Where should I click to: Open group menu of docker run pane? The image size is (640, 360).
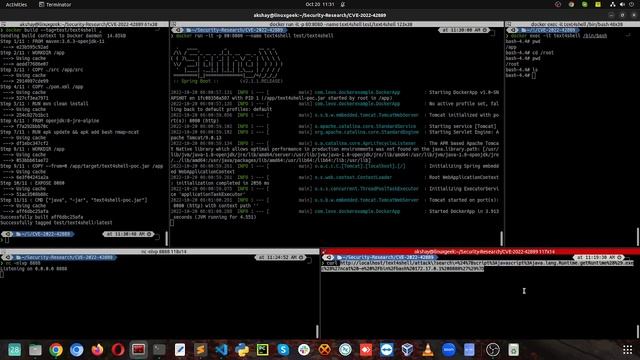coord(173,24)
